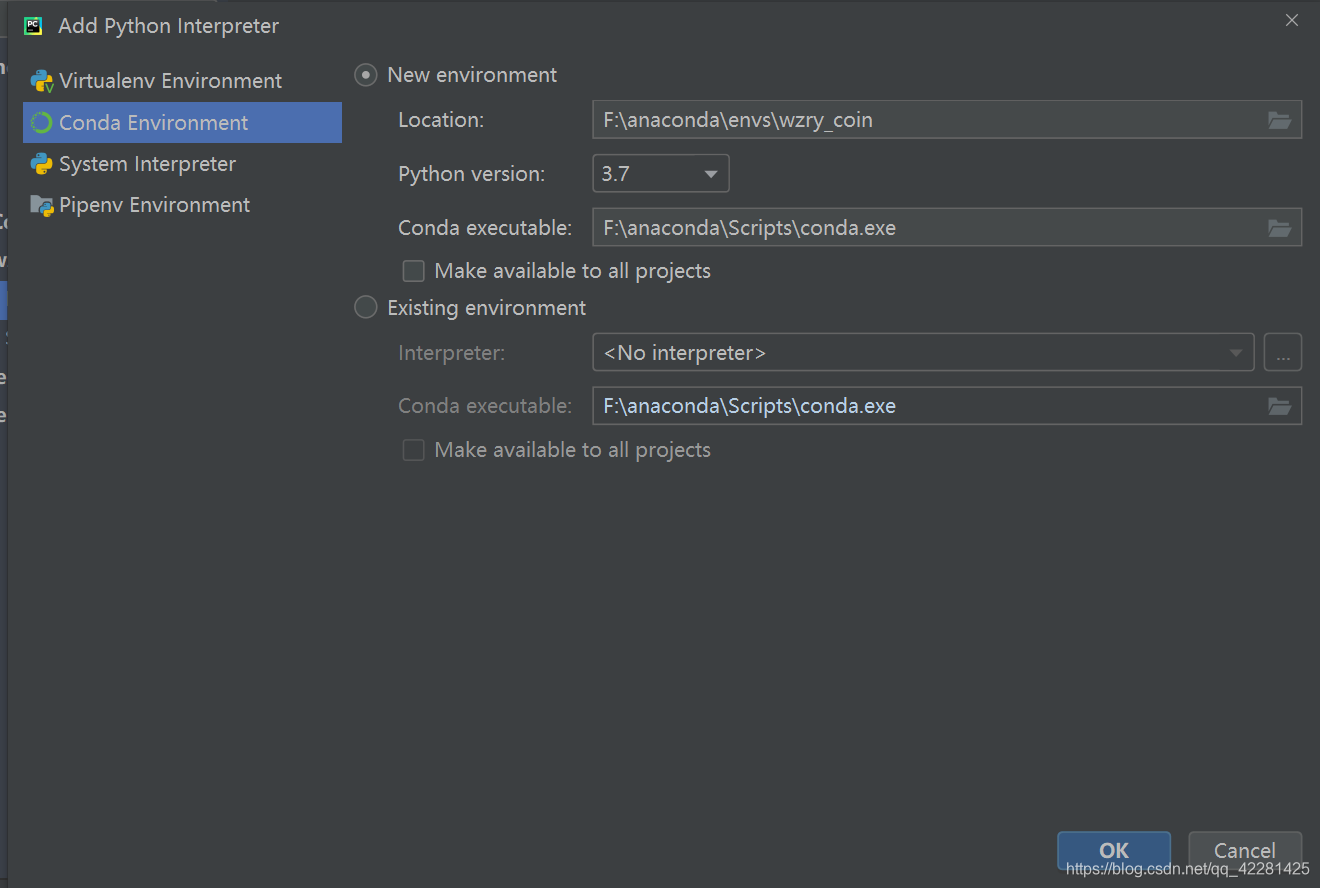This screenshot has height=888, width=1320.
Task: Browse folder for new environment Location
Action: click(x=1279, y=120)
